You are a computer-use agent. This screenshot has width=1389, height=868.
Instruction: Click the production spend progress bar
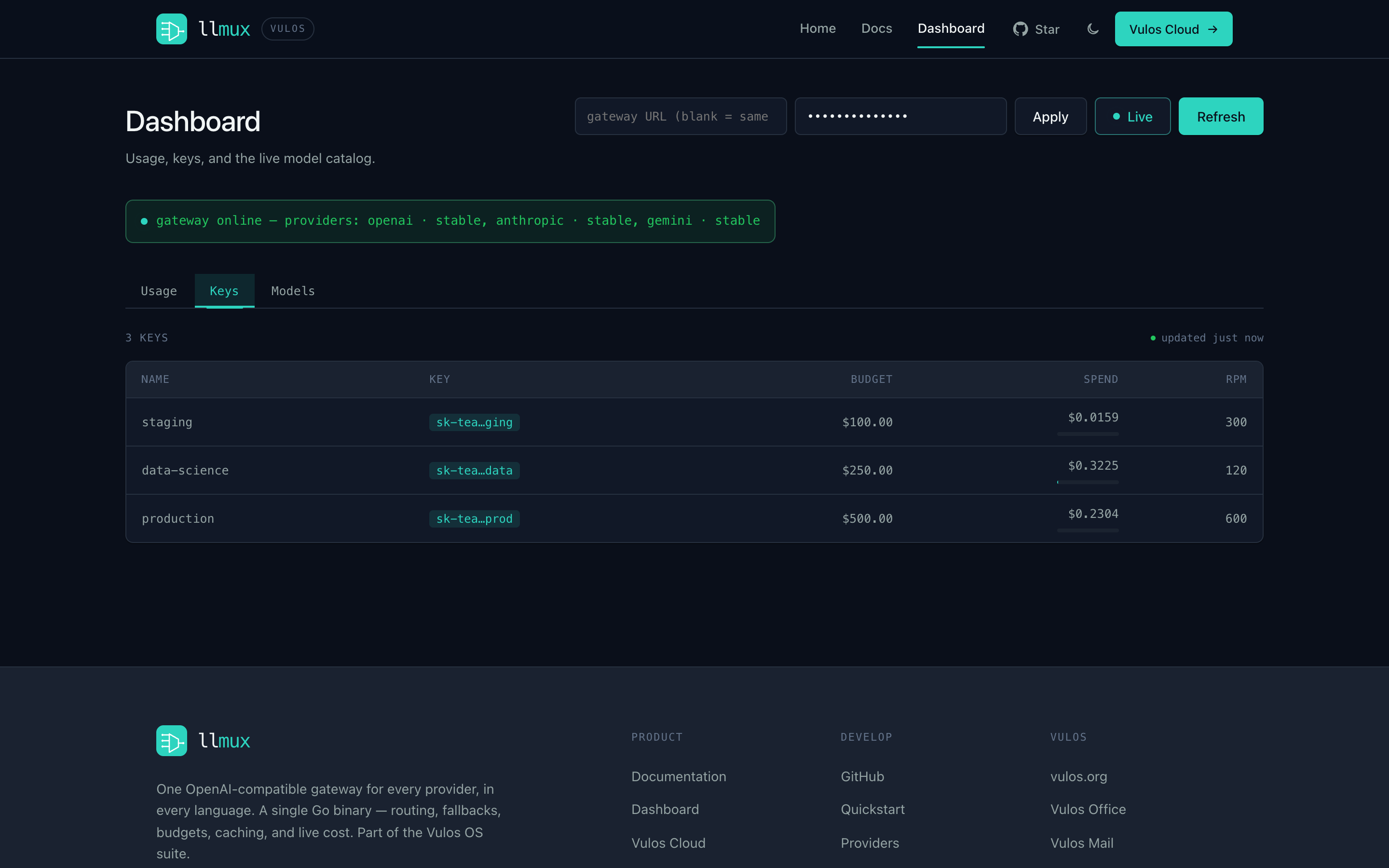(x=1088, y=530)
